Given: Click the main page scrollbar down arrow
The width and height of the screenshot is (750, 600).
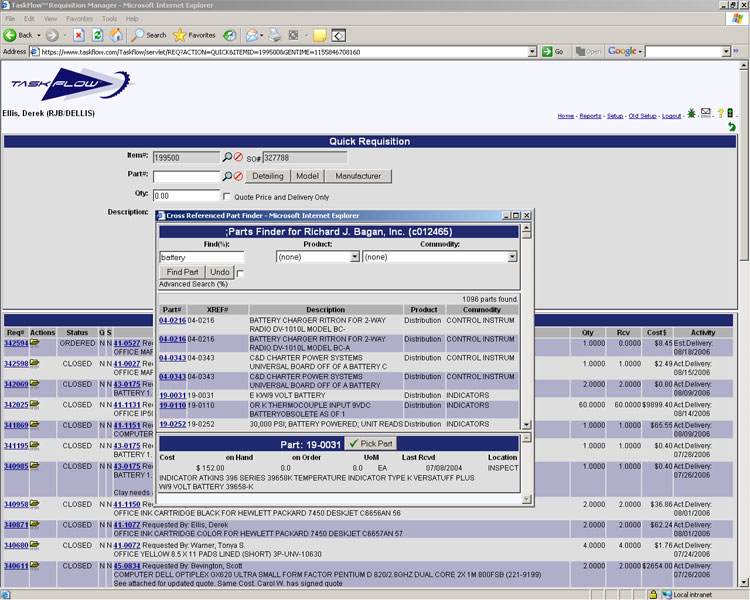Looking at the screenshot, I should coord(743,582).
